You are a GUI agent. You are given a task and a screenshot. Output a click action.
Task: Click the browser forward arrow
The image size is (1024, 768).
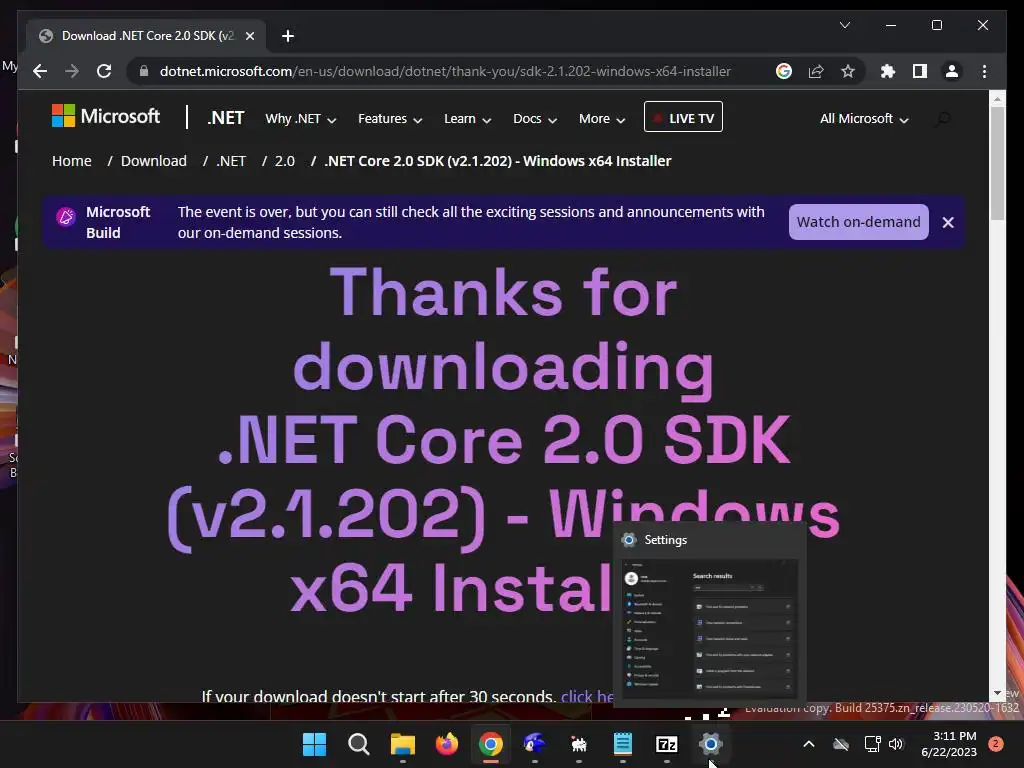(x=72, y=71)
